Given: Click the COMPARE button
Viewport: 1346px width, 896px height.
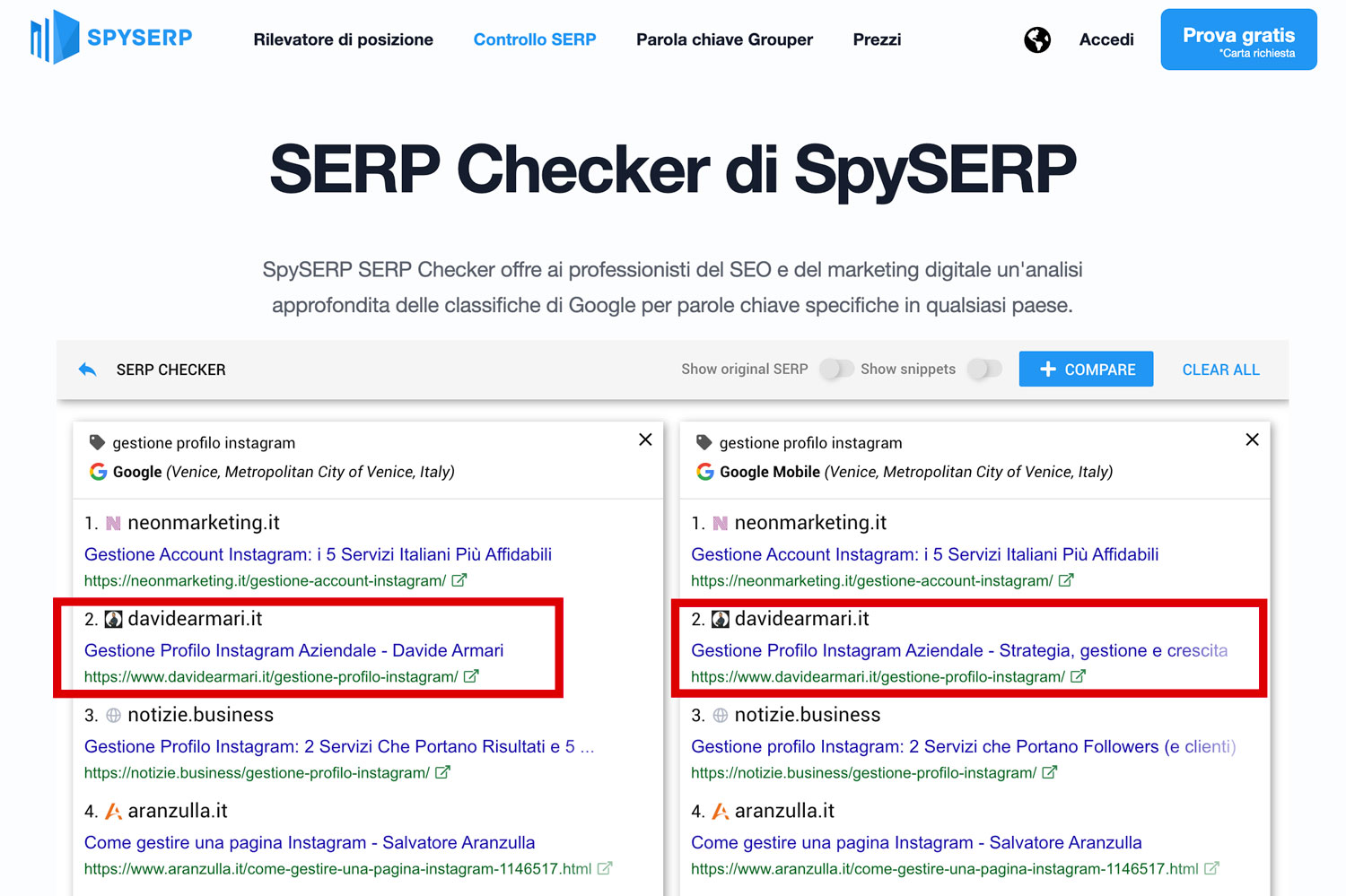Looking at the screenshot, I should pos(1086,370).
